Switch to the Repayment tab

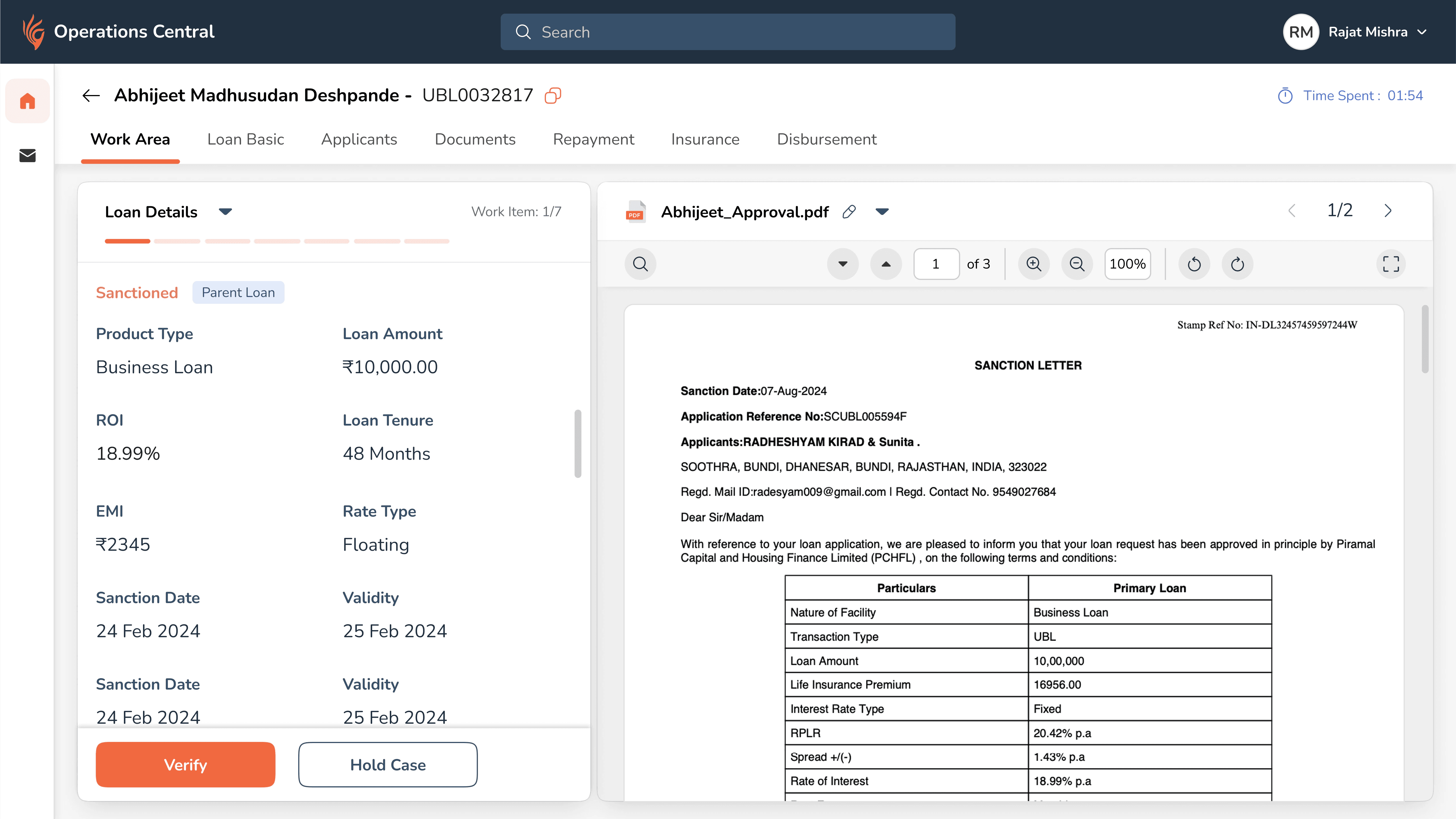pyautogui.click(x=593, y=139)
